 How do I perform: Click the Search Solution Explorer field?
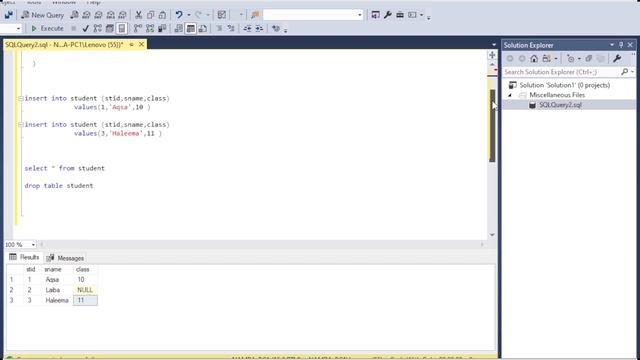tap(561, 72)
